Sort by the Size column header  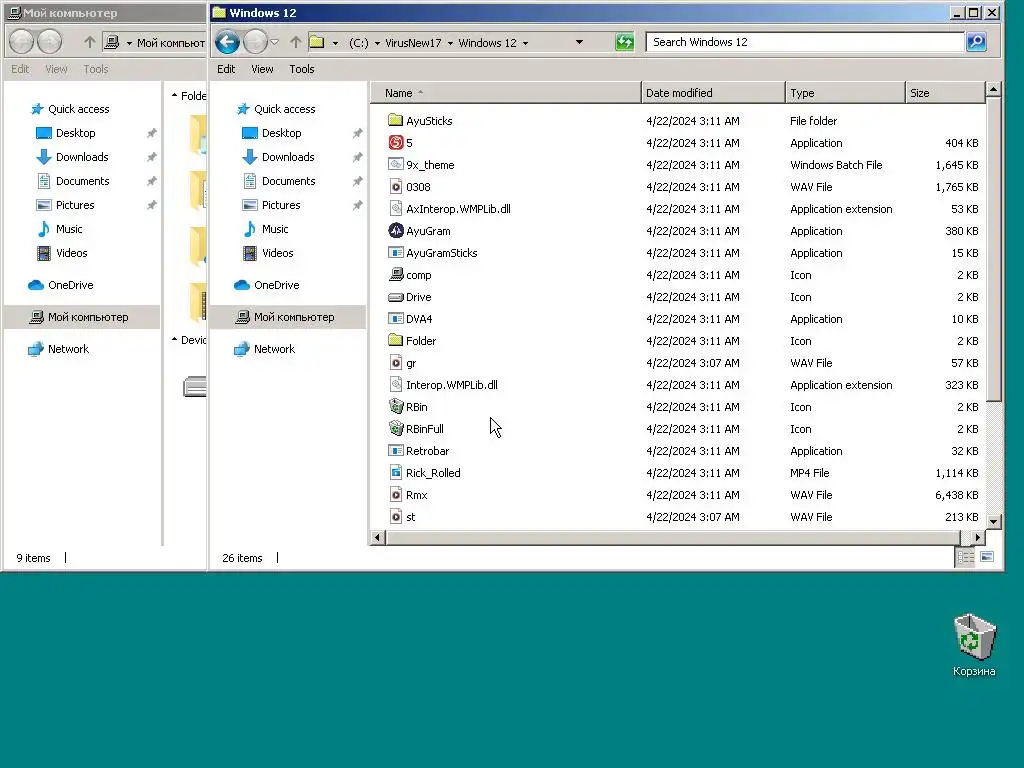pos(944,93)
